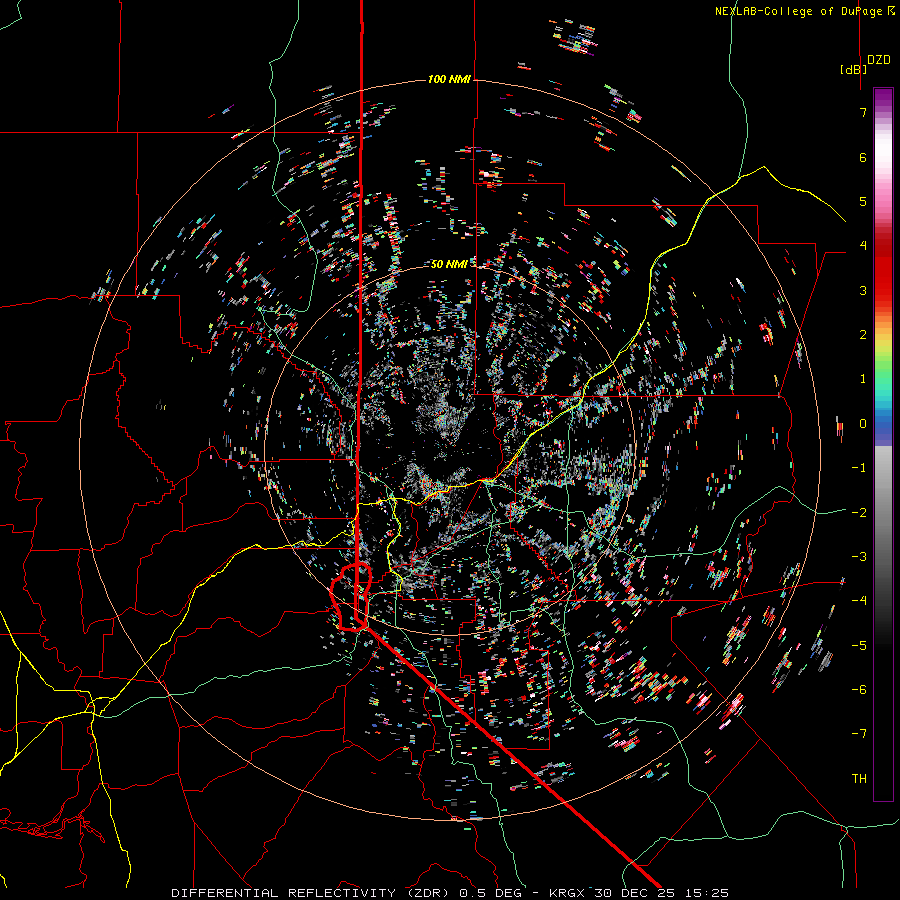Click the 6 value on the color scale
This screenshot has width=900, height=900.
[x=863, y=157]
